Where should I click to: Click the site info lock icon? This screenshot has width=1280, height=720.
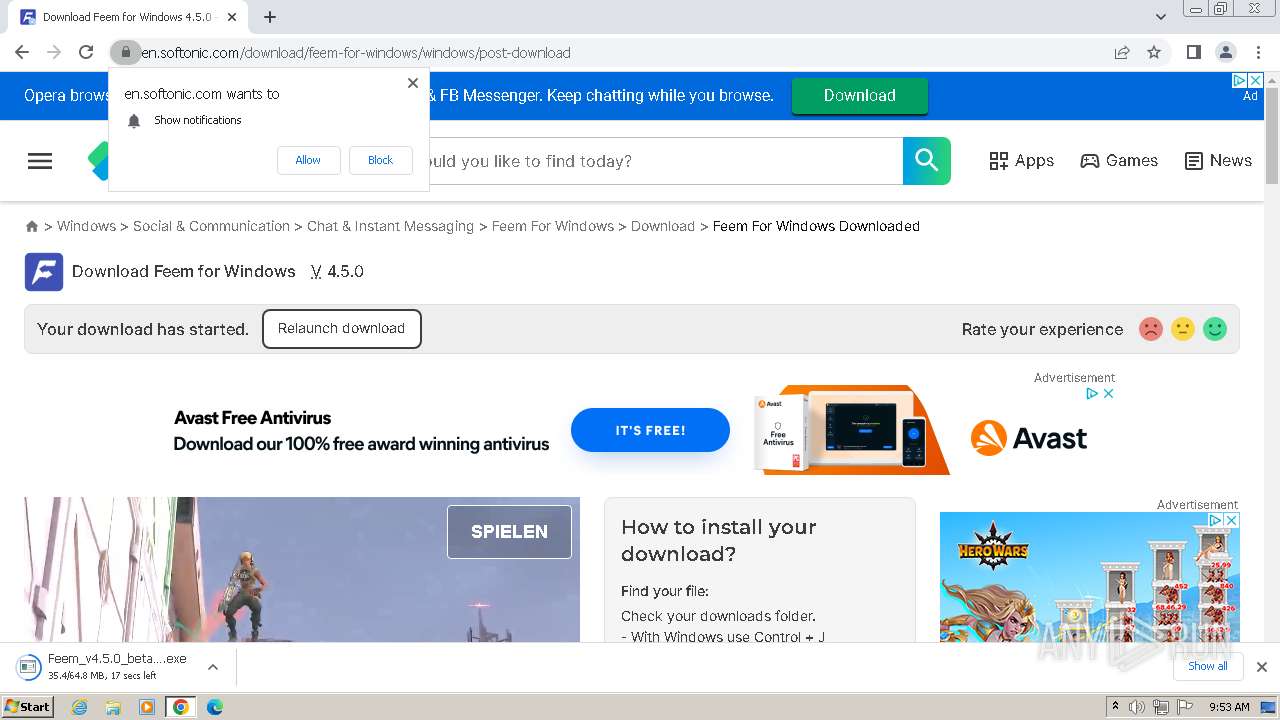click(125, 52)
